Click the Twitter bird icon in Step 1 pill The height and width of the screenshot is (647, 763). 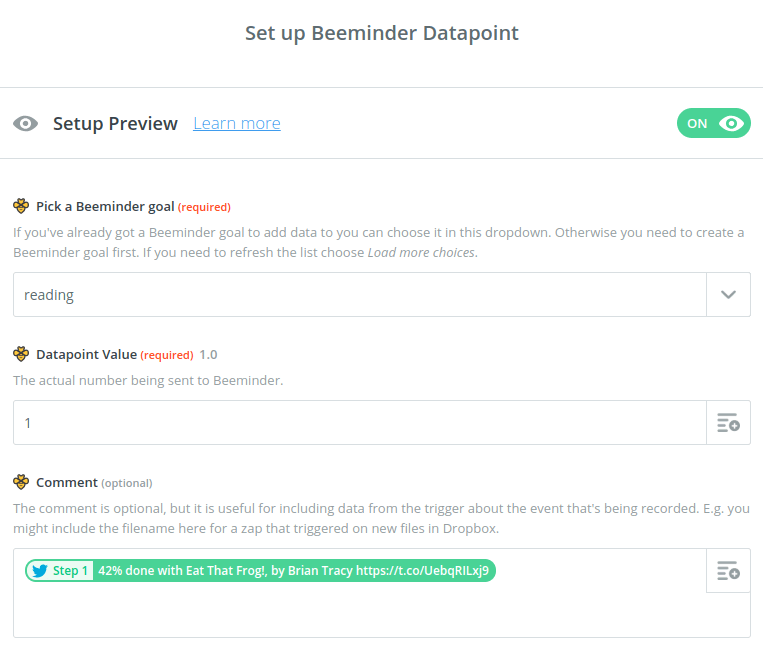click(x=40, y=571)
